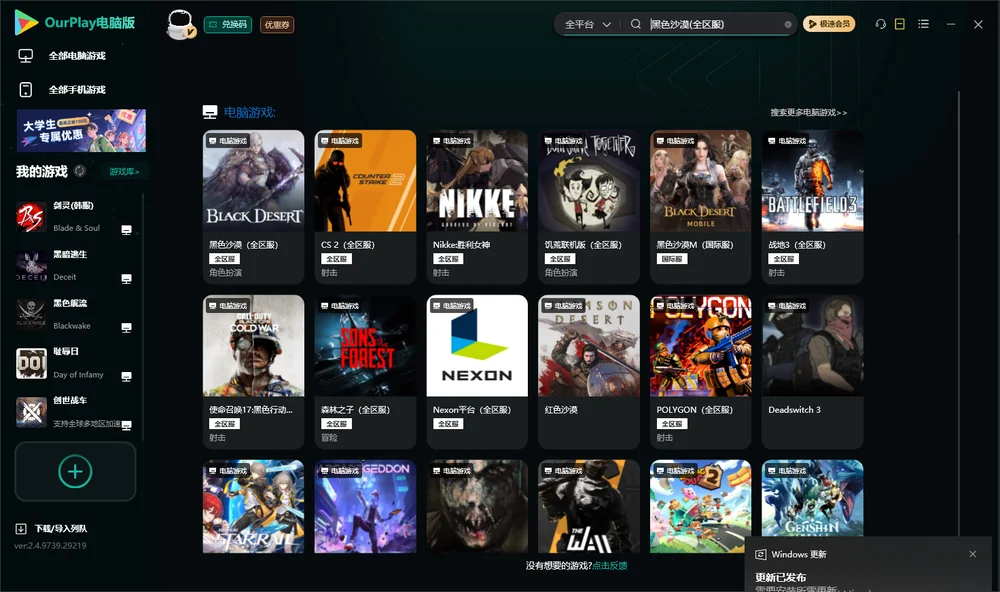The image size is (1000, 592).
Task: Open the 红色沙漠 Crimson Desert card
Action: point(589,371)
